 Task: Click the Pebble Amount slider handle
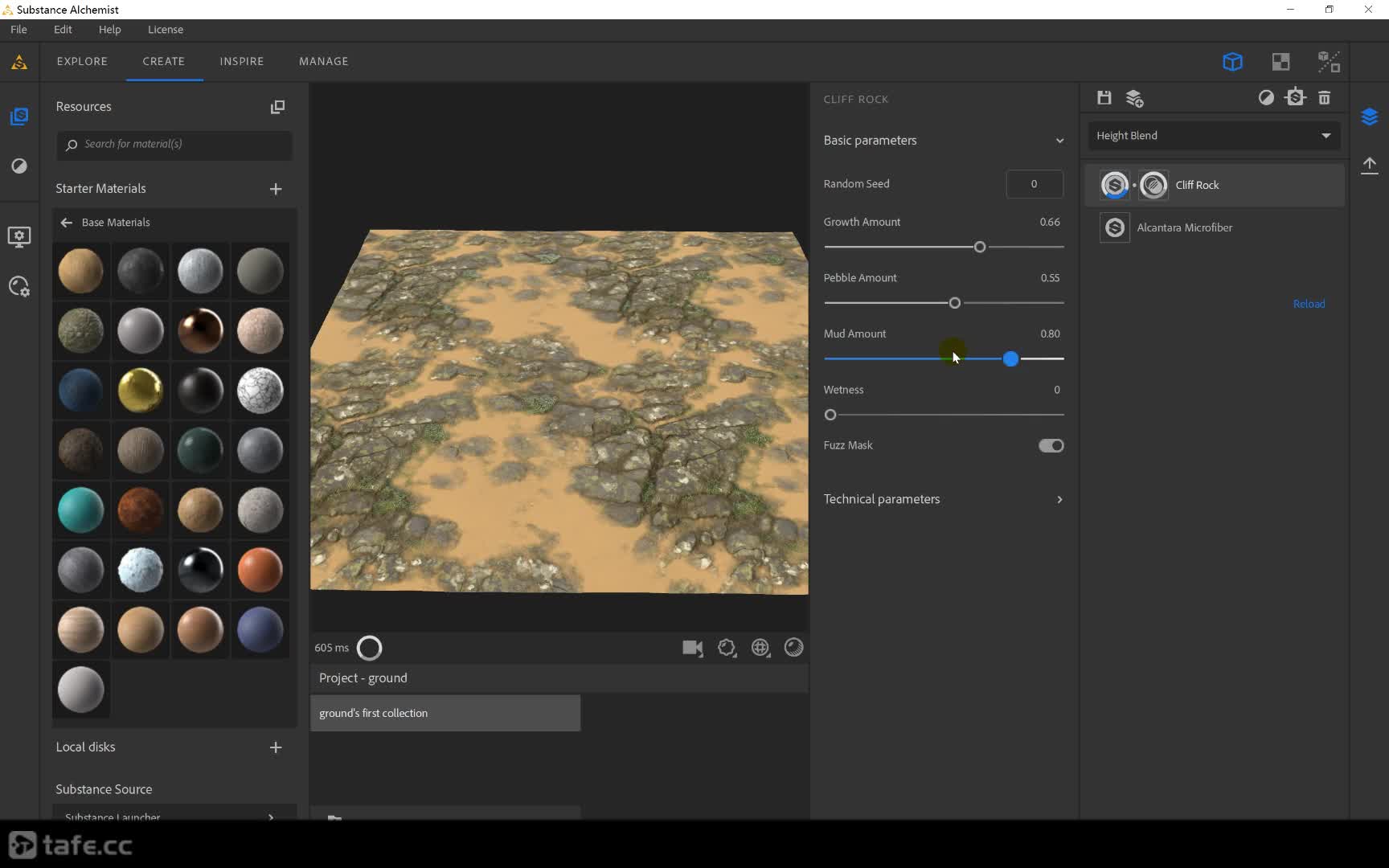(955, 304)
